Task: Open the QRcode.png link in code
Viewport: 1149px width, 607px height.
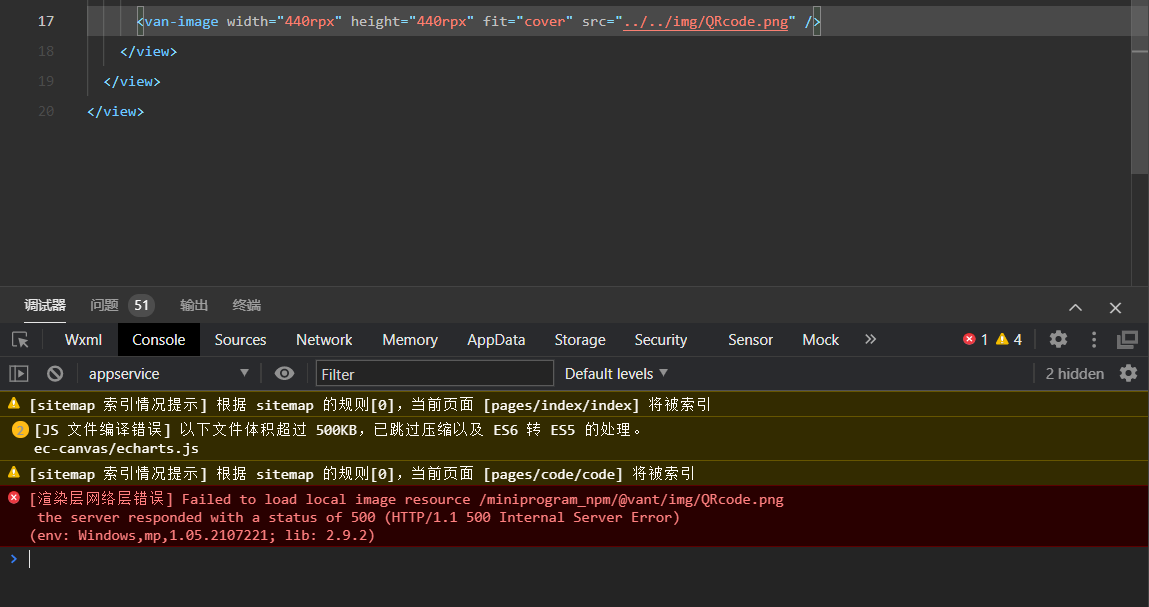Action: pos(706,20)
